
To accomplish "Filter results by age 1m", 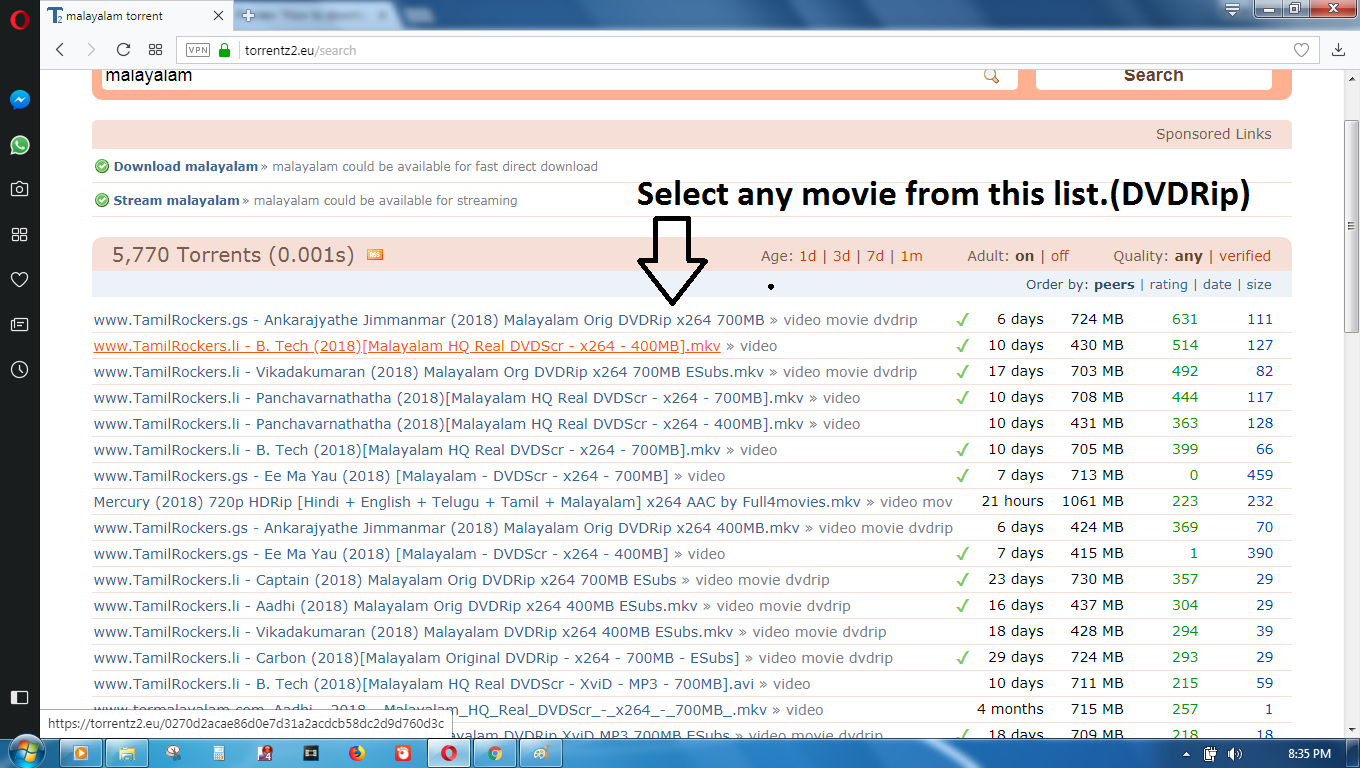I will (x=911, y=256).
